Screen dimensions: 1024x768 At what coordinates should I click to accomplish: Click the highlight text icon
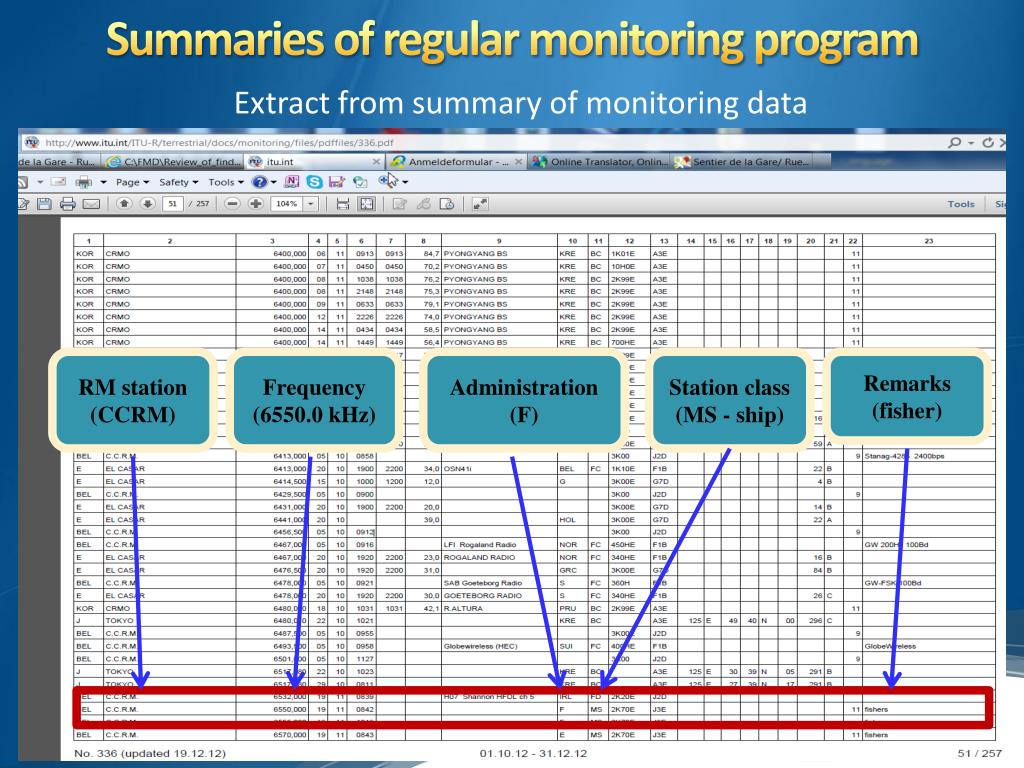tap(423, 204)
